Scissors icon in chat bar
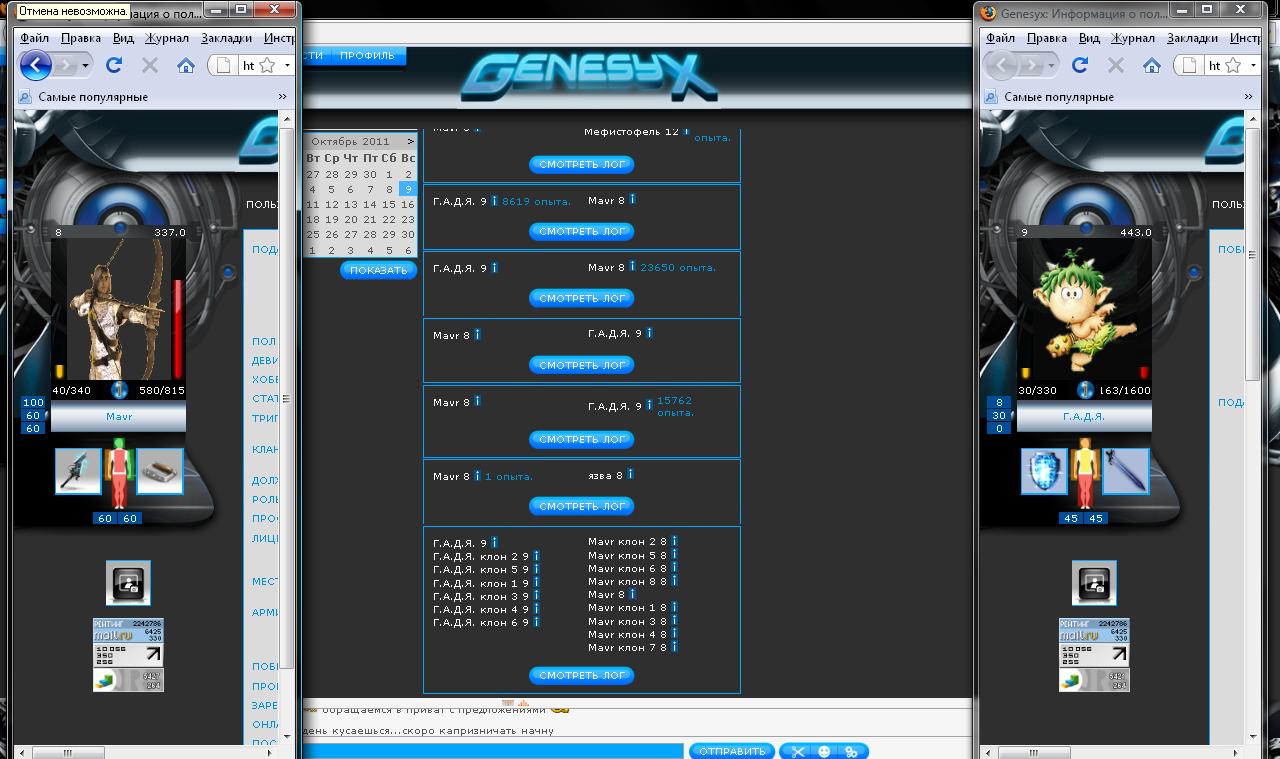Viewport: 1280px width, 759px height. point(798,751)
